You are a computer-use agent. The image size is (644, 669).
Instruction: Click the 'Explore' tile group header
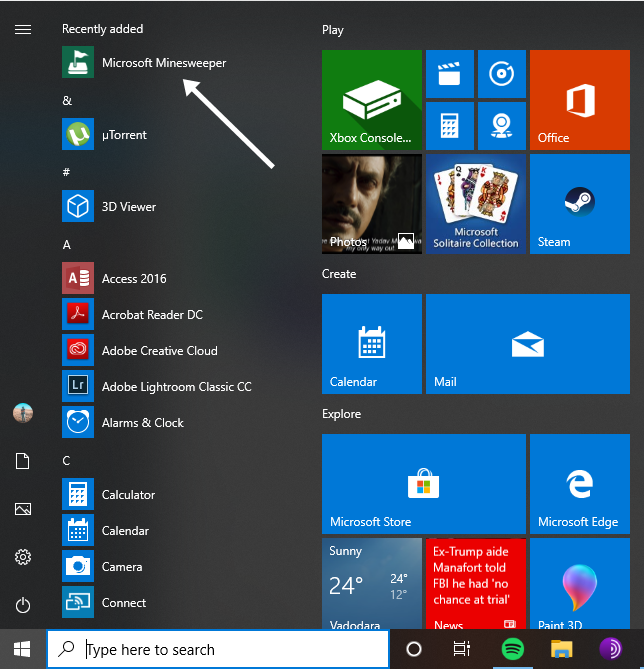pos(341,414)
